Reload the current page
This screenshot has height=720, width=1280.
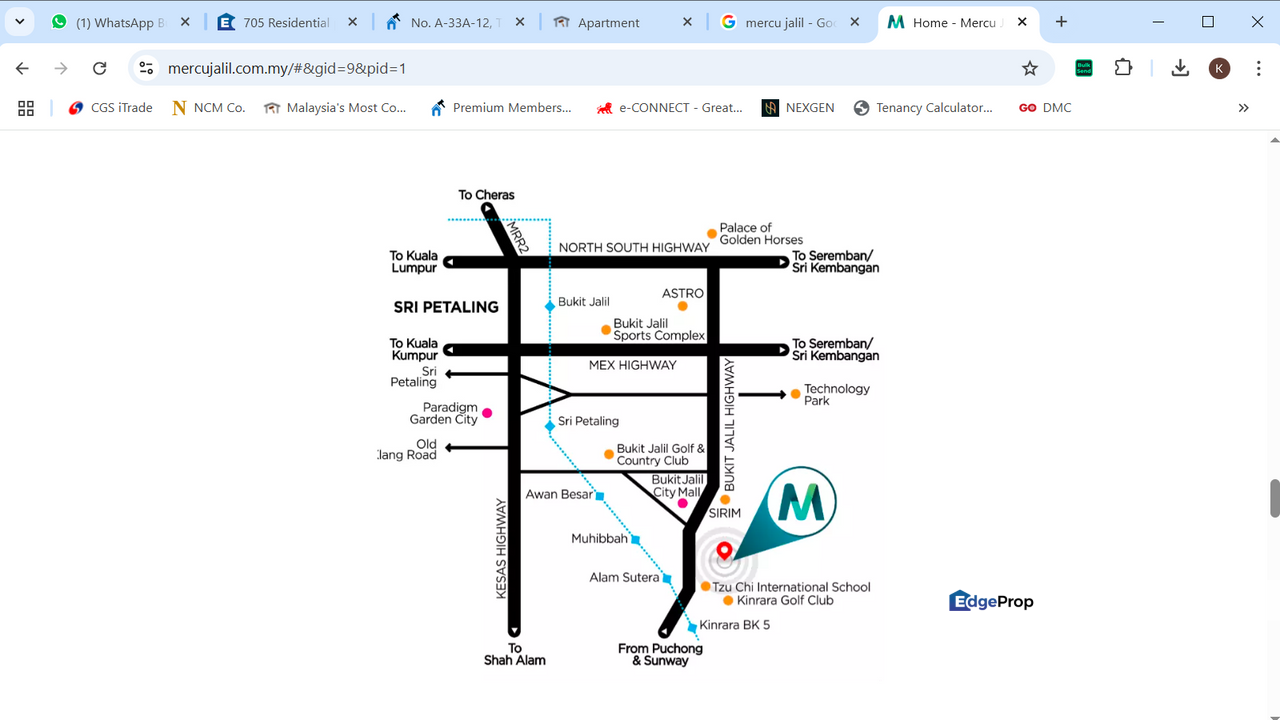click(x=99, y=68)
